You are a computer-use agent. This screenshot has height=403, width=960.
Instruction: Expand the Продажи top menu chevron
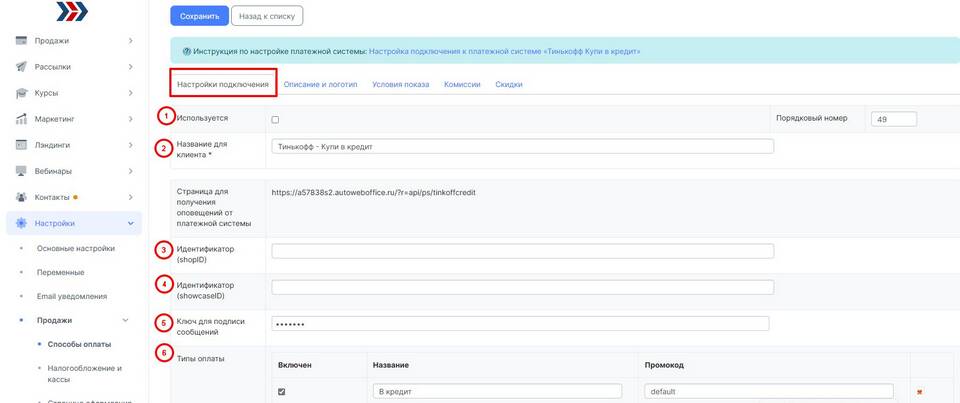tap(130, 40)
